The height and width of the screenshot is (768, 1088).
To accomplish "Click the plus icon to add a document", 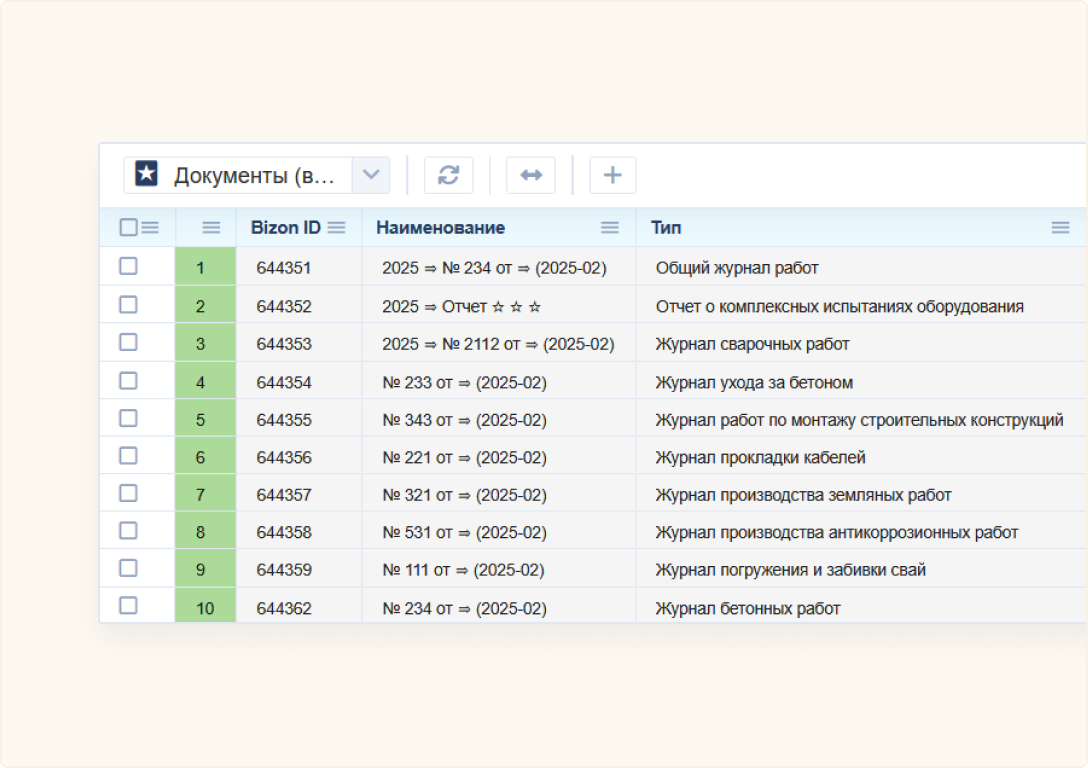I will (x=612, y=174).
